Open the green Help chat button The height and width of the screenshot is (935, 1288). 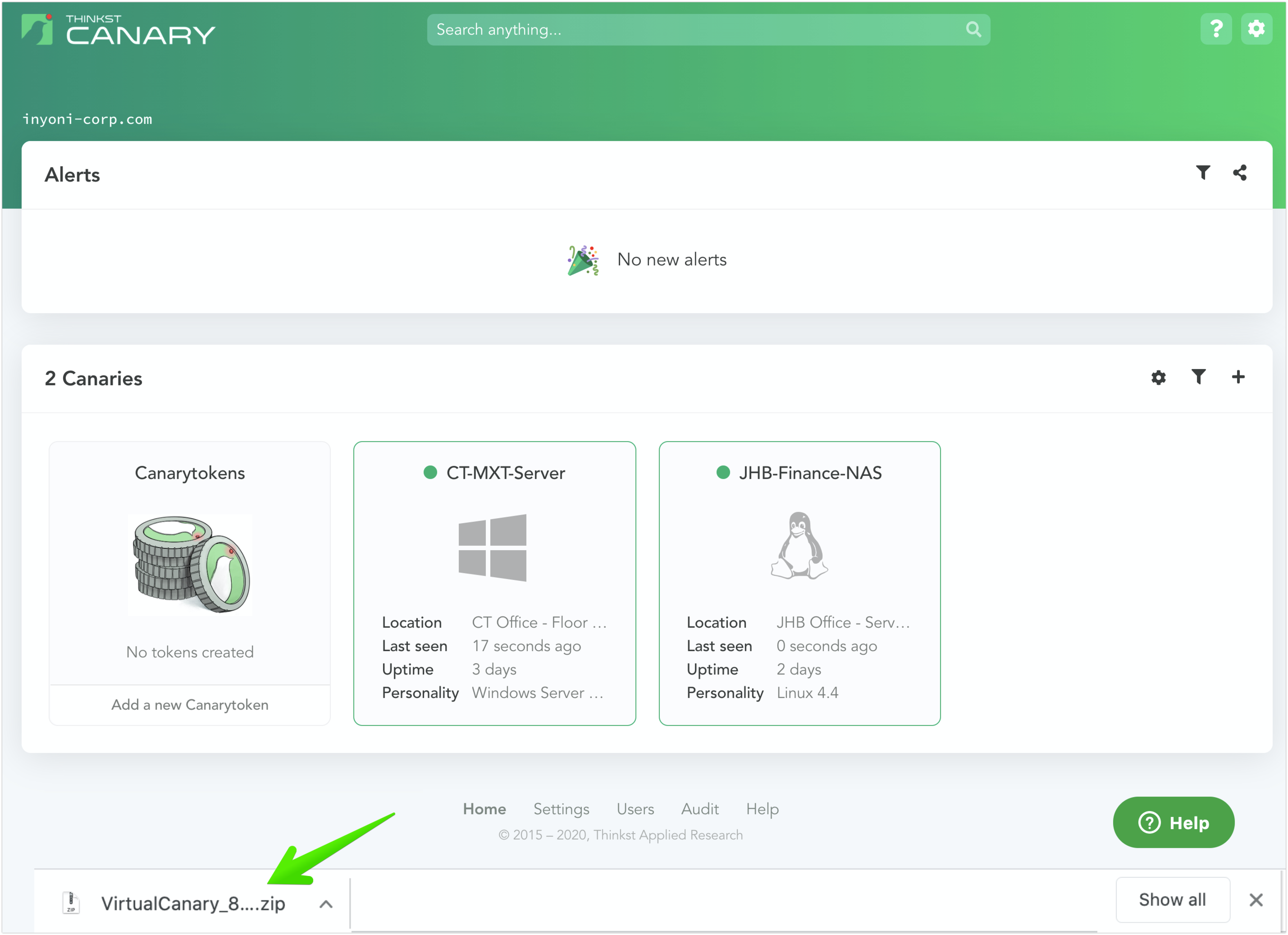point(1173,823)
